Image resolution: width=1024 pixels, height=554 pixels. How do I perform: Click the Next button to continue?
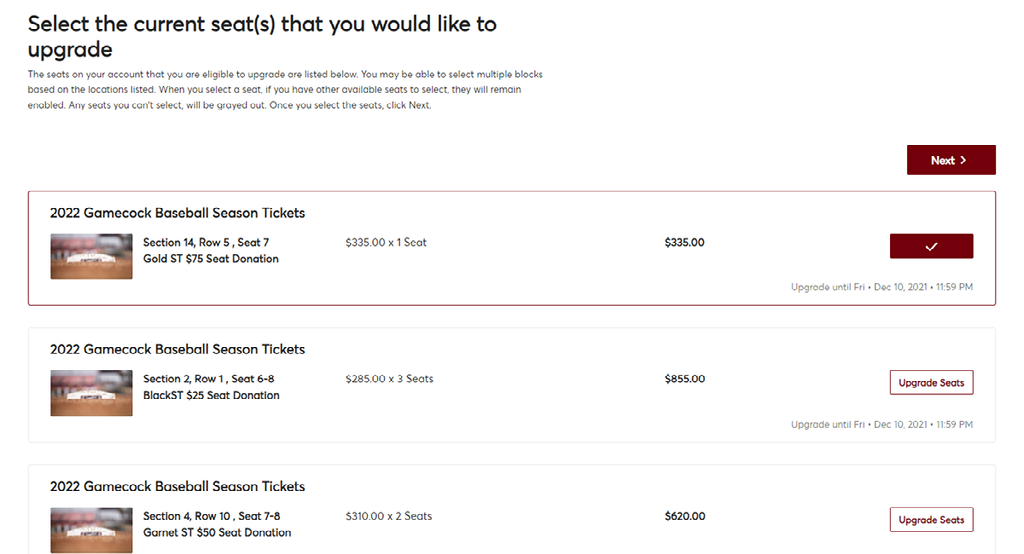click(950, 160)
